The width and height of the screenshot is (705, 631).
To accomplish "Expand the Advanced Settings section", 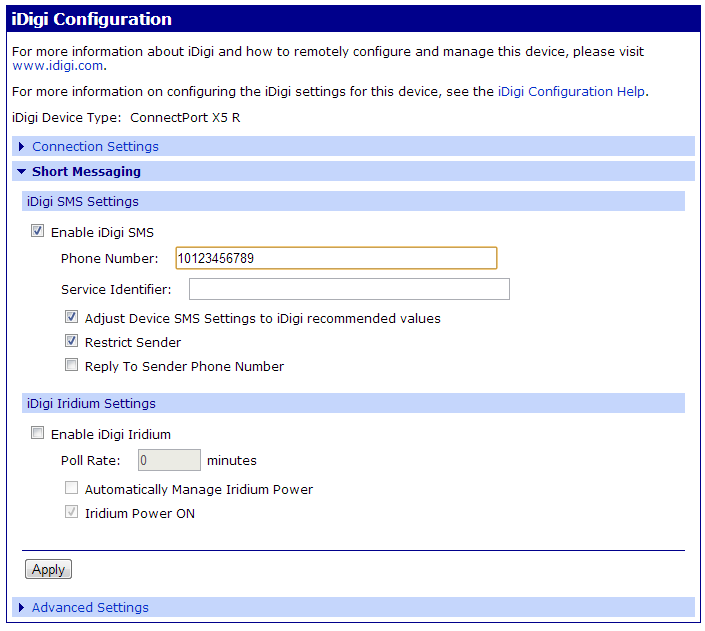I will click(x=90, y=608).
